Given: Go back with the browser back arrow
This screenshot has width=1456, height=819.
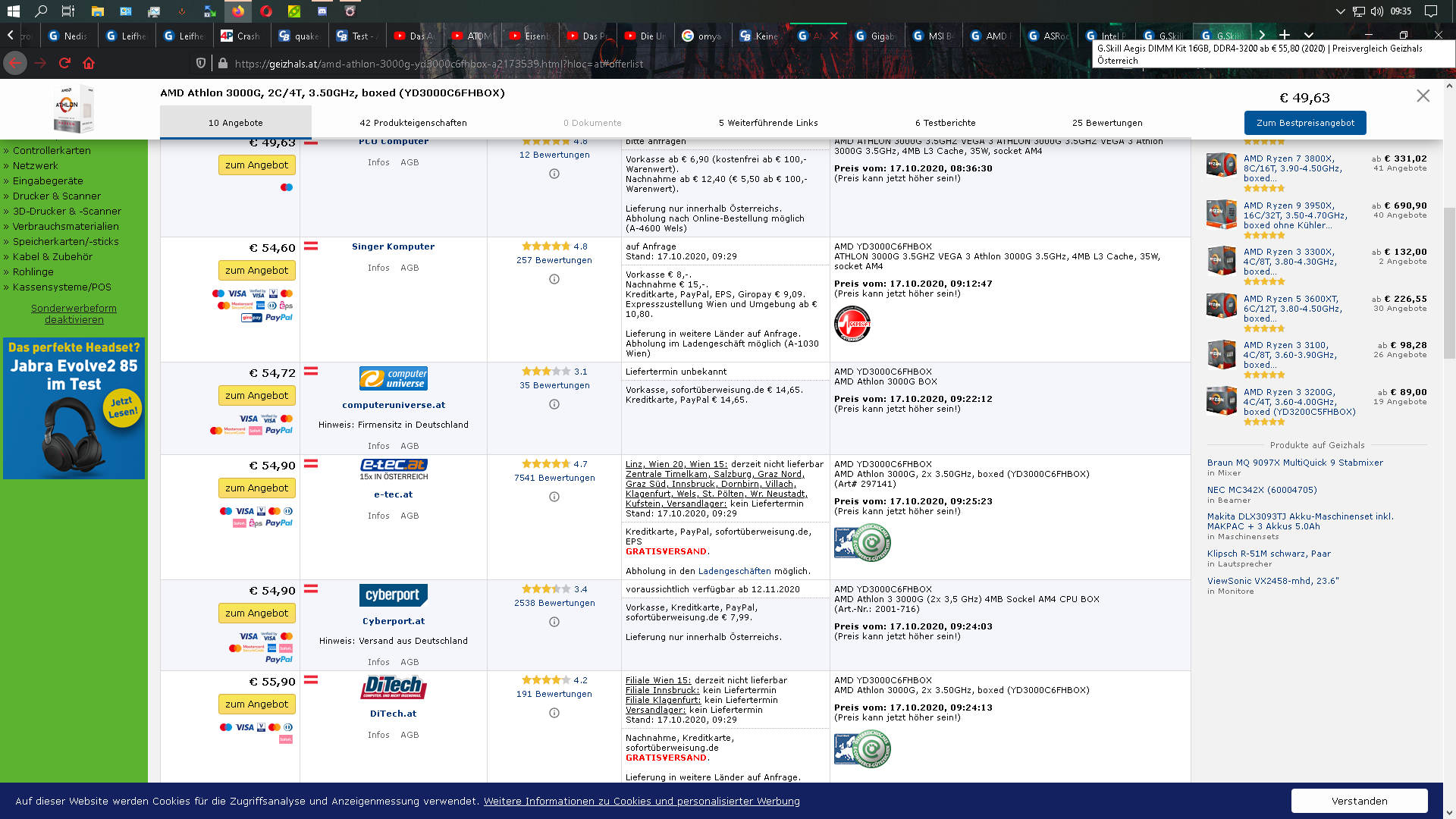Looking at the screenshot, I should [x=15, y=63].
